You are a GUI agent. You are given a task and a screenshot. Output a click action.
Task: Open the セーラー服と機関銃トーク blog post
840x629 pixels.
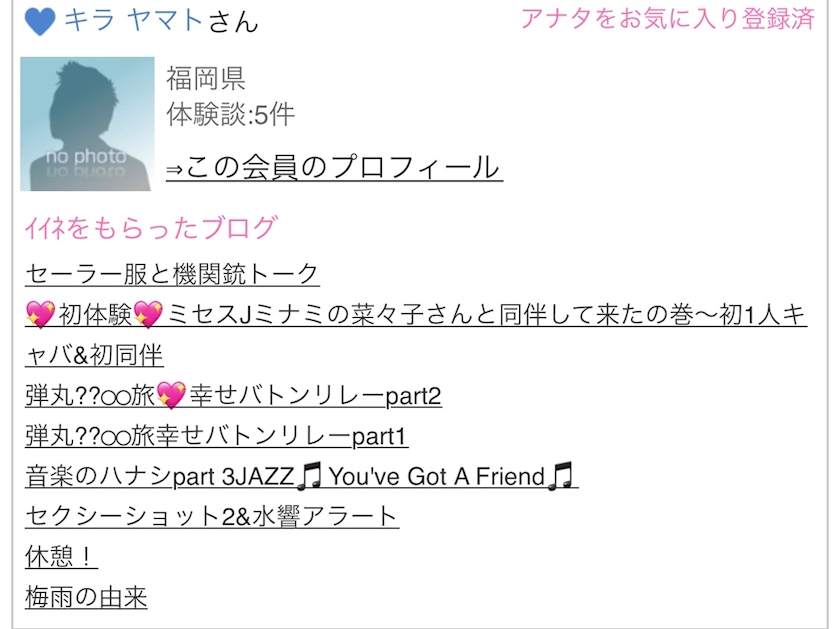tap(172, 274)
